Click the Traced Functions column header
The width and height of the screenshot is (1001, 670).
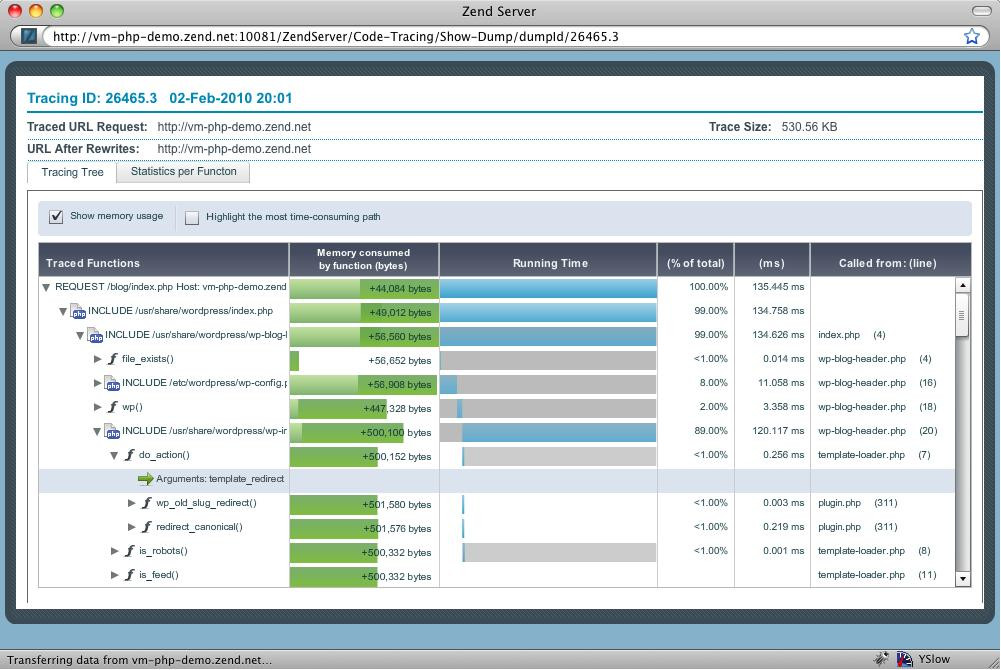click(164, 260)
